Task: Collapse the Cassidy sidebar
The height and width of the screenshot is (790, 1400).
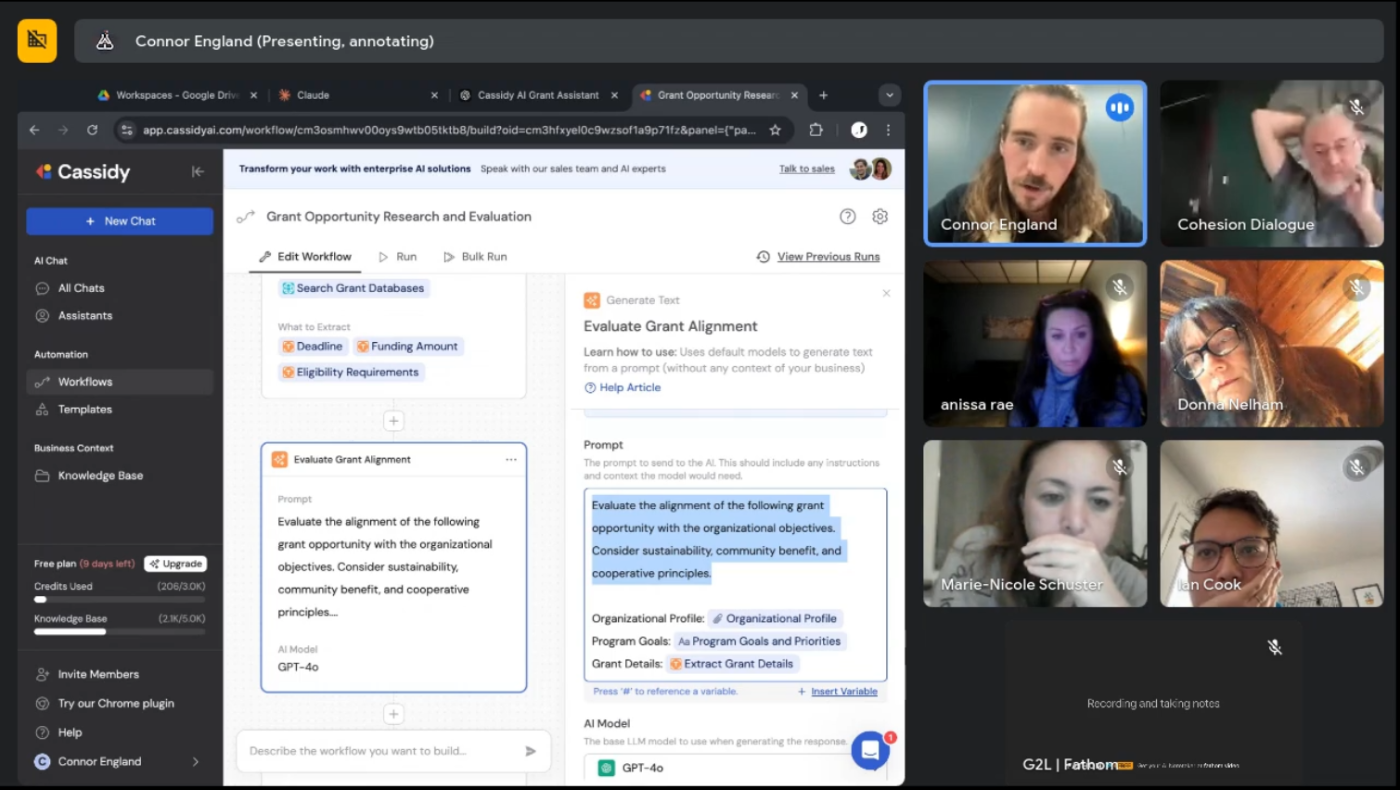Action: 198,172
